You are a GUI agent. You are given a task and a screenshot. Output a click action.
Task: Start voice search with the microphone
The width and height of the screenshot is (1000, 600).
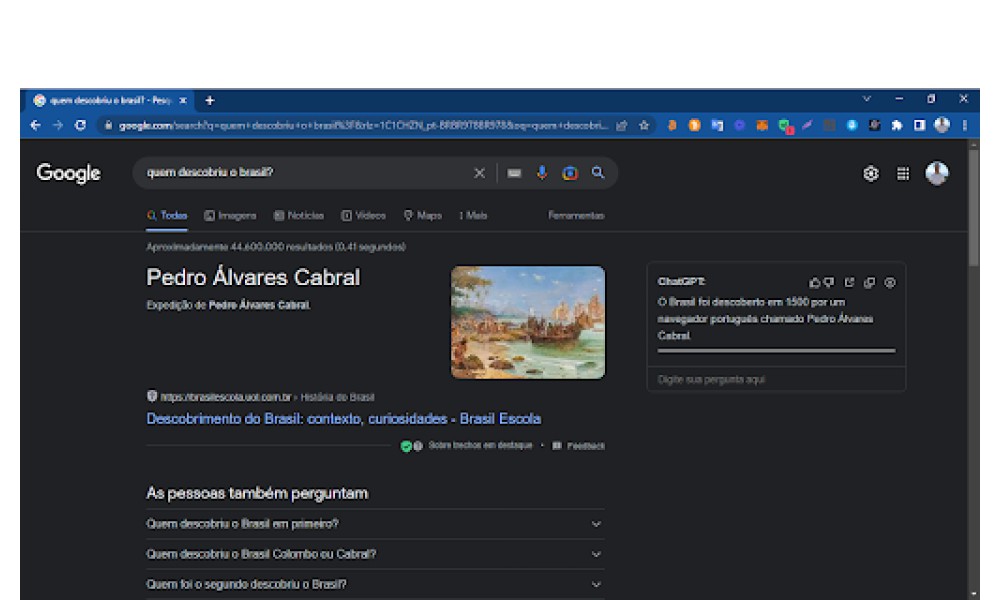tap(542, 173)
